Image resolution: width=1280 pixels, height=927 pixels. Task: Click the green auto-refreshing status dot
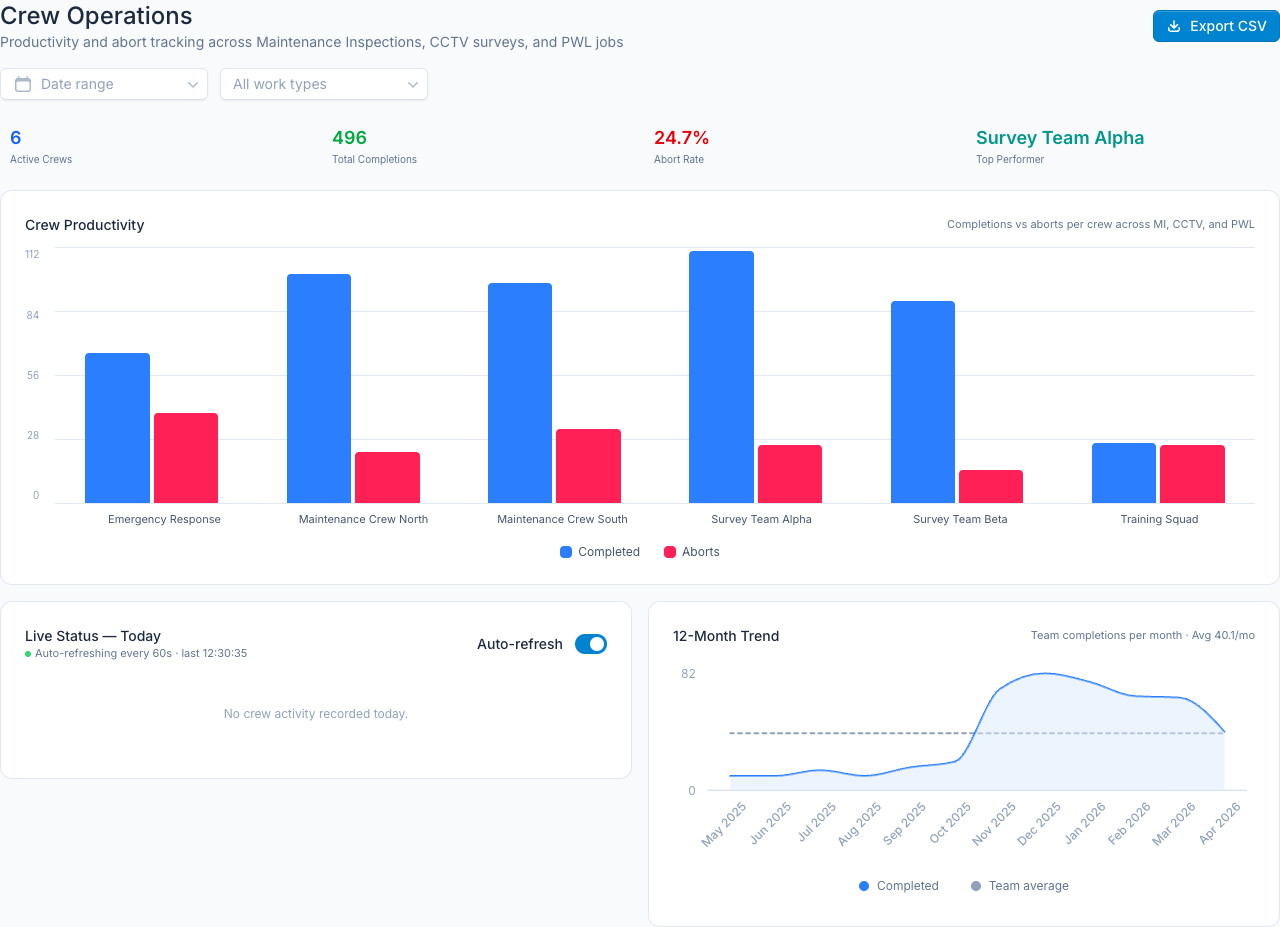click(x=28, y=654)
